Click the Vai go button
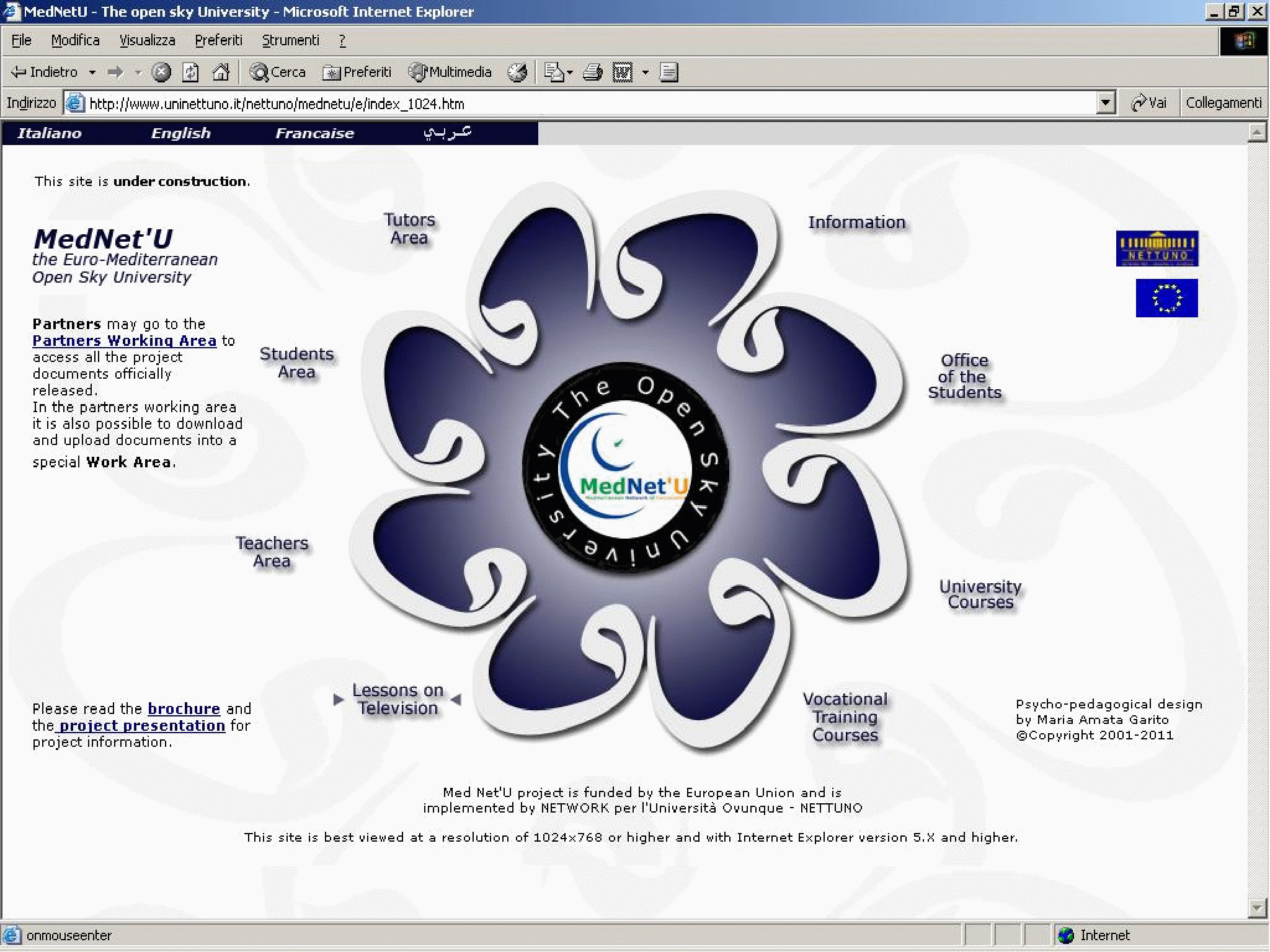 tap(1148, 103)
